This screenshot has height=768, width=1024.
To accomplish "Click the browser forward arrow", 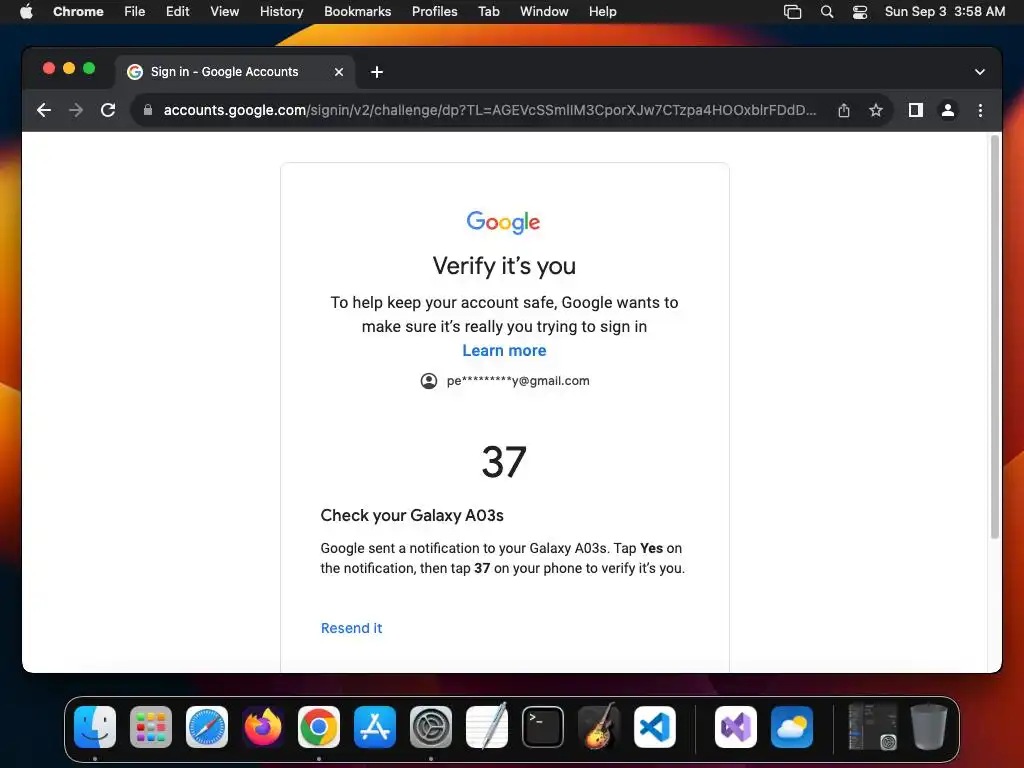I will [76, 110].
